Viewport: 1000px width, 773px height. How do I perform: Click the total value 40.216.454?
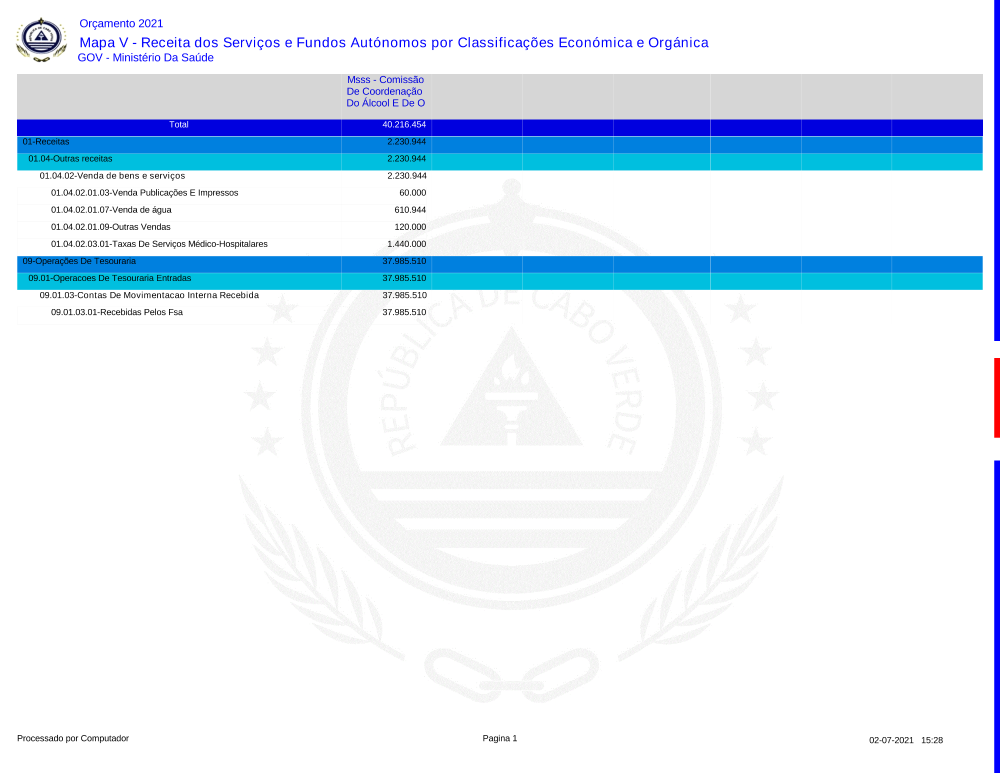pos(404,125)
